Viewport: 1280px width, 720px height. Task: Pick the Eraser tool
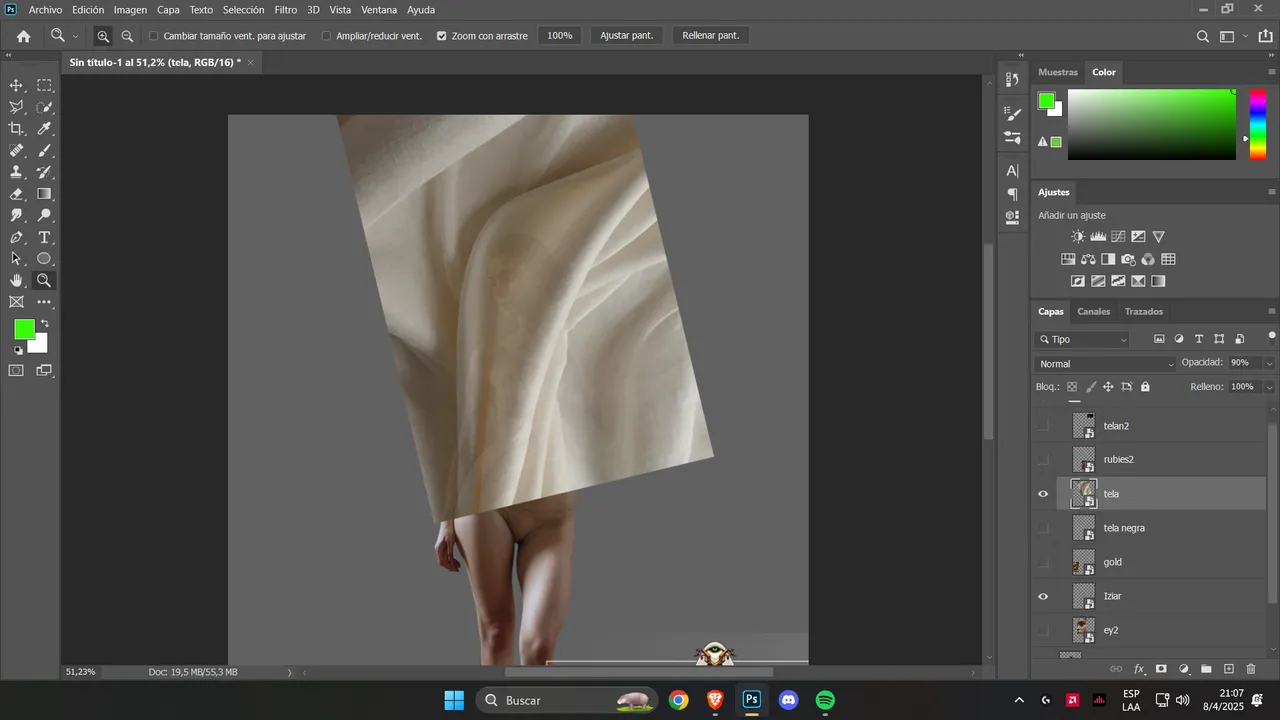[17, 194]
